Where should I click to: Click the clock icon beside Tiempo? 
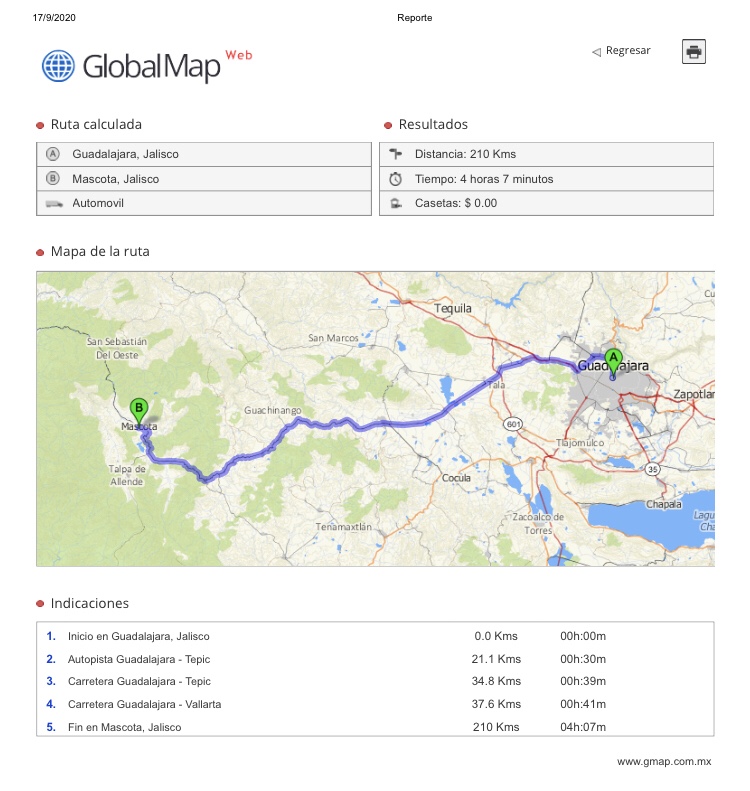click(395, 179)
